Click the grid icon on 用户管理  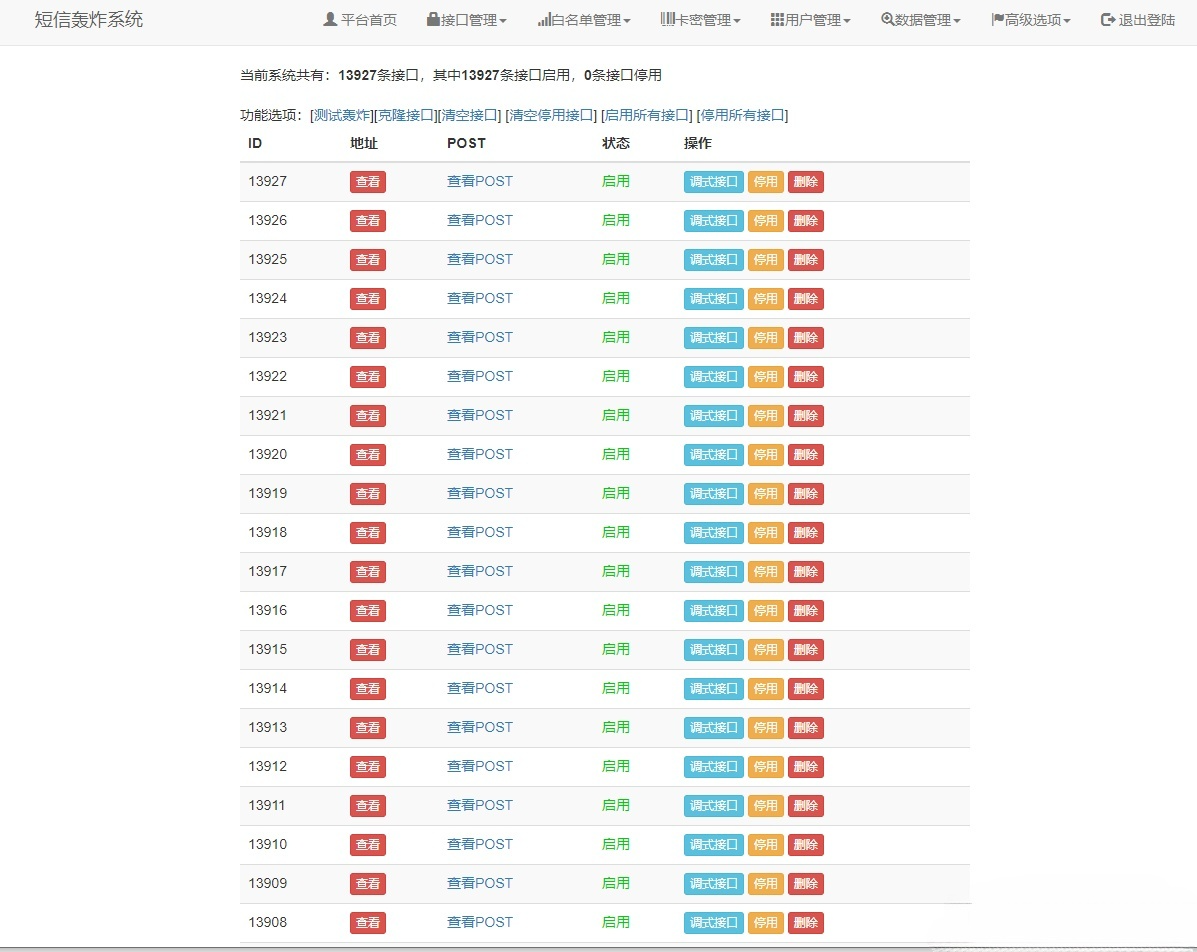click(776, 19)
